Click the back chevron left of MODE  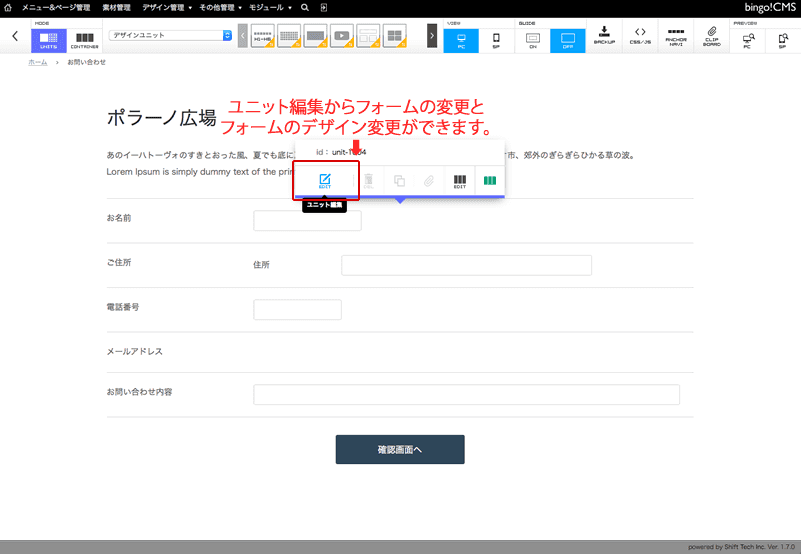[x=15, y=36]
